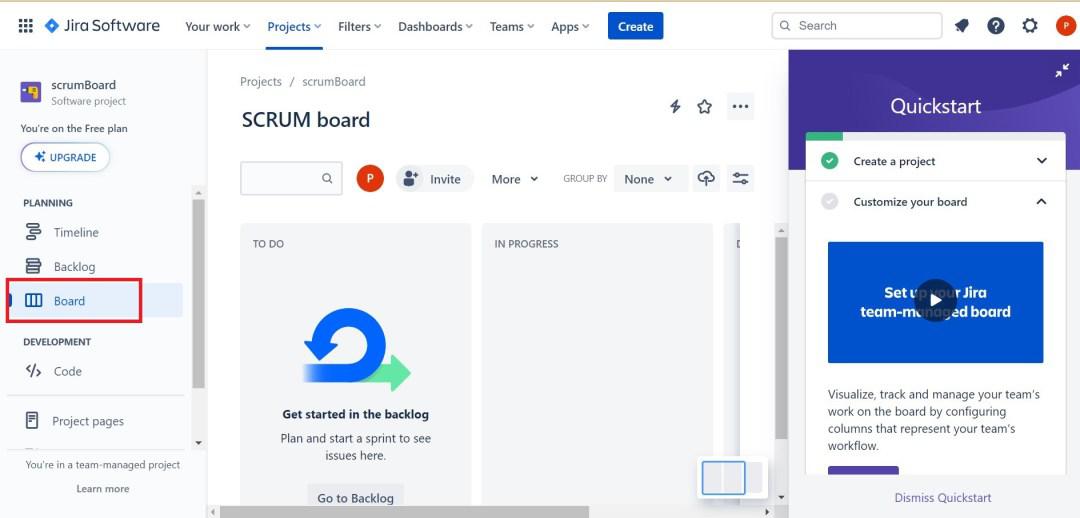Open the Apps dropdown menu

click(570, 27)
